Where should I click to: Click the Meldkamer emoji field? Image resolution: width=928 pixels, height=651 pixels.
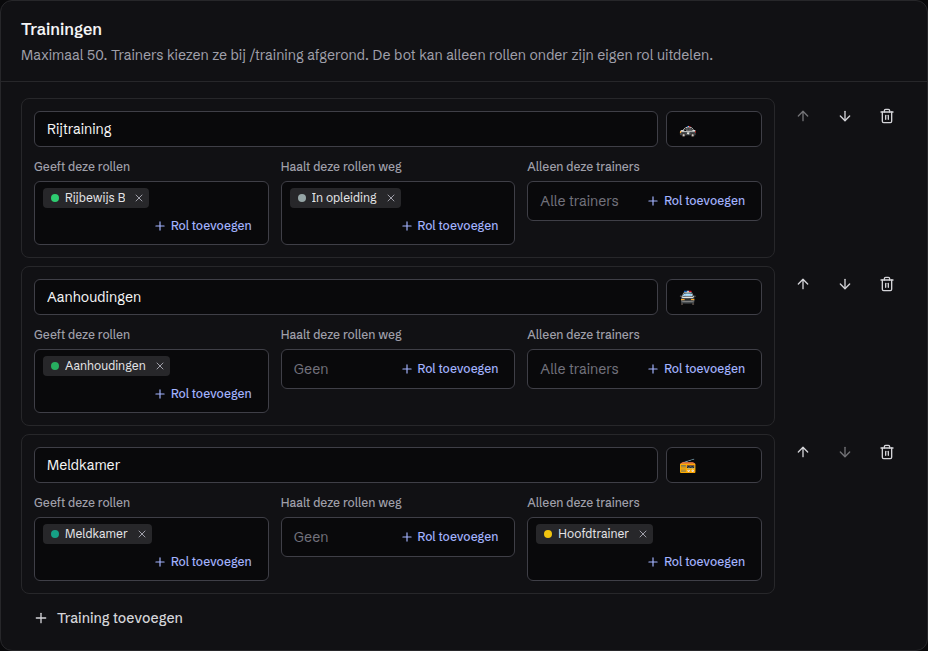714,465
